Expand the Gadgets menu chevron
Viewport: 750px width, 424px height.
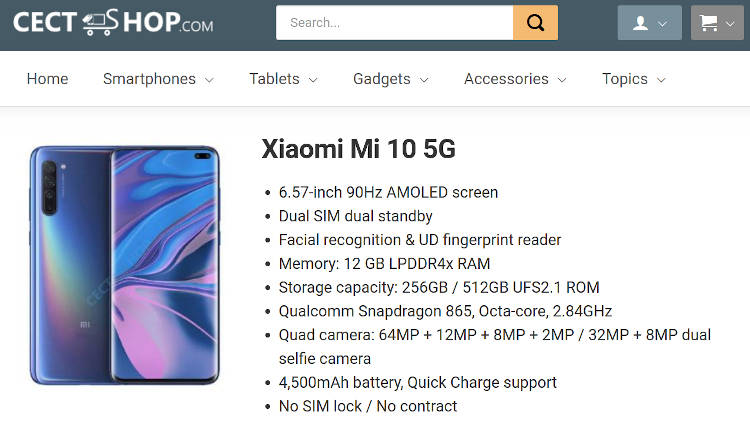coord(424,80)
